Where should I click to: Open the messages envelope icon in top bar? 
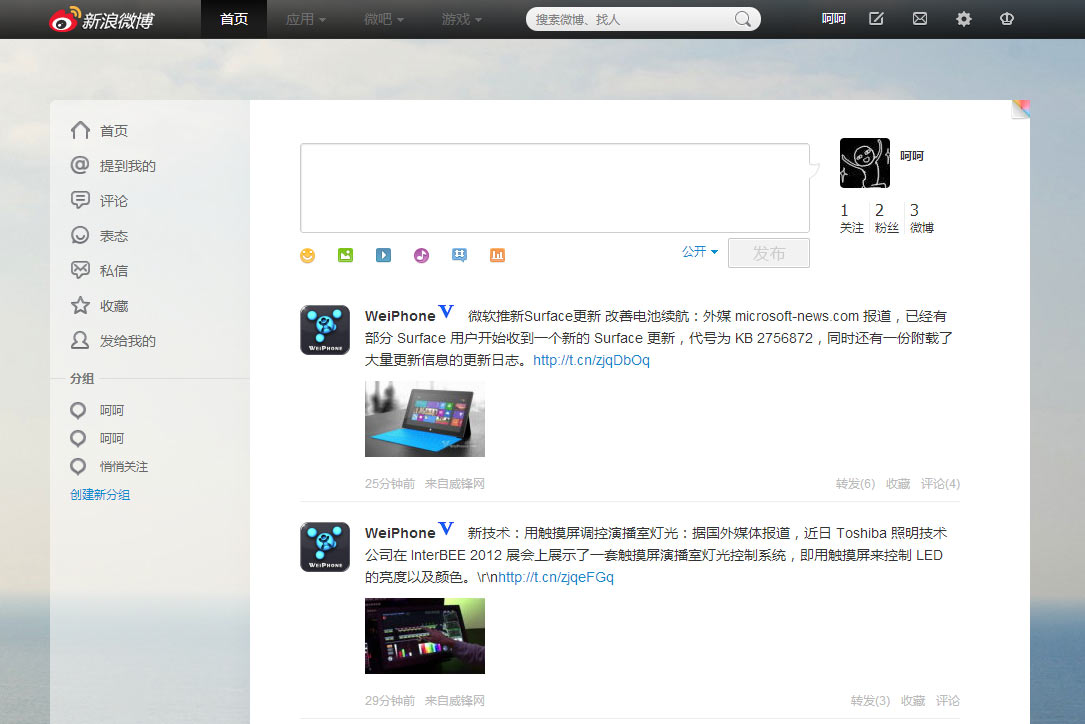[x=920, y=19]
